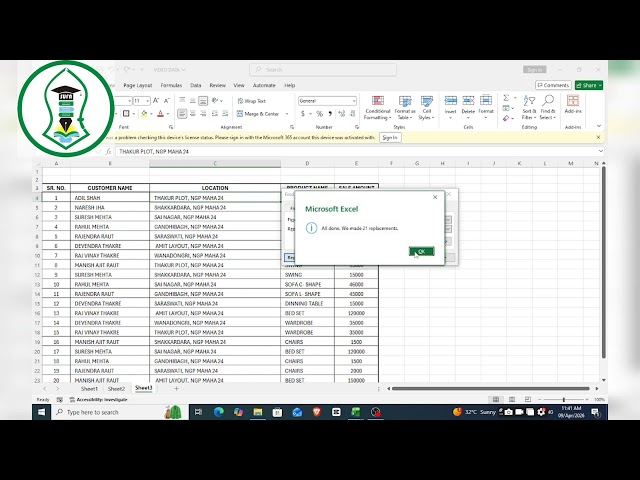Open Format as Table gallery
Viewport: 640px width, 480px height.
[404, 108]
